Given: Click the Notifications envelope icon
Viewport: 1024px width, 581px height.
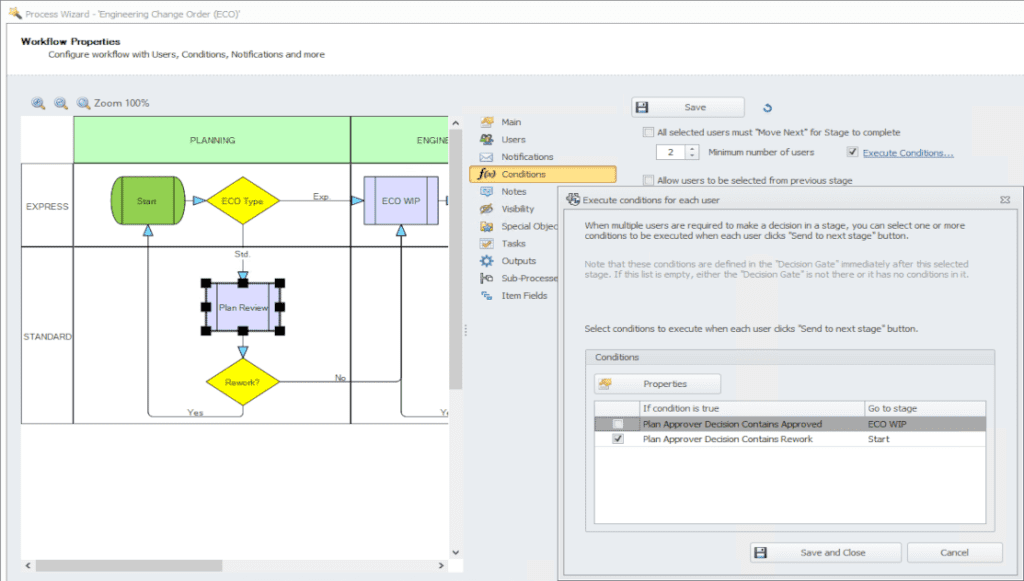Looking at the screenshot, I should click(487, 157).
